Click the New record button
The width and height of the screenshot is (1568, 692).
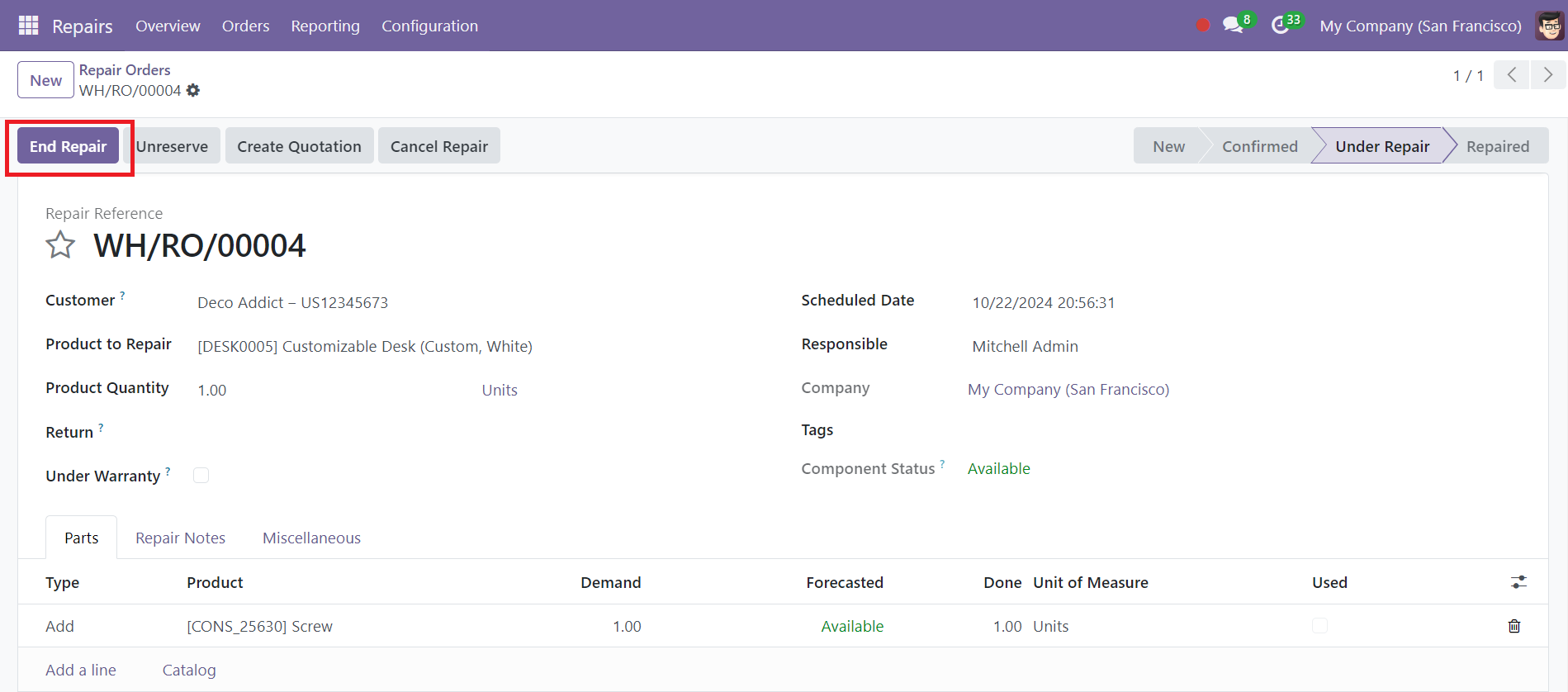tap(46, 80)
